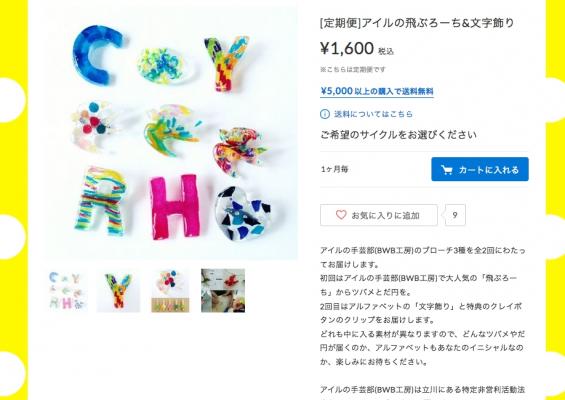Screen dimensions: 565x400
Task: Click the pink H letter in the main image
Action: pyautogui.click(x=175, y=206)
